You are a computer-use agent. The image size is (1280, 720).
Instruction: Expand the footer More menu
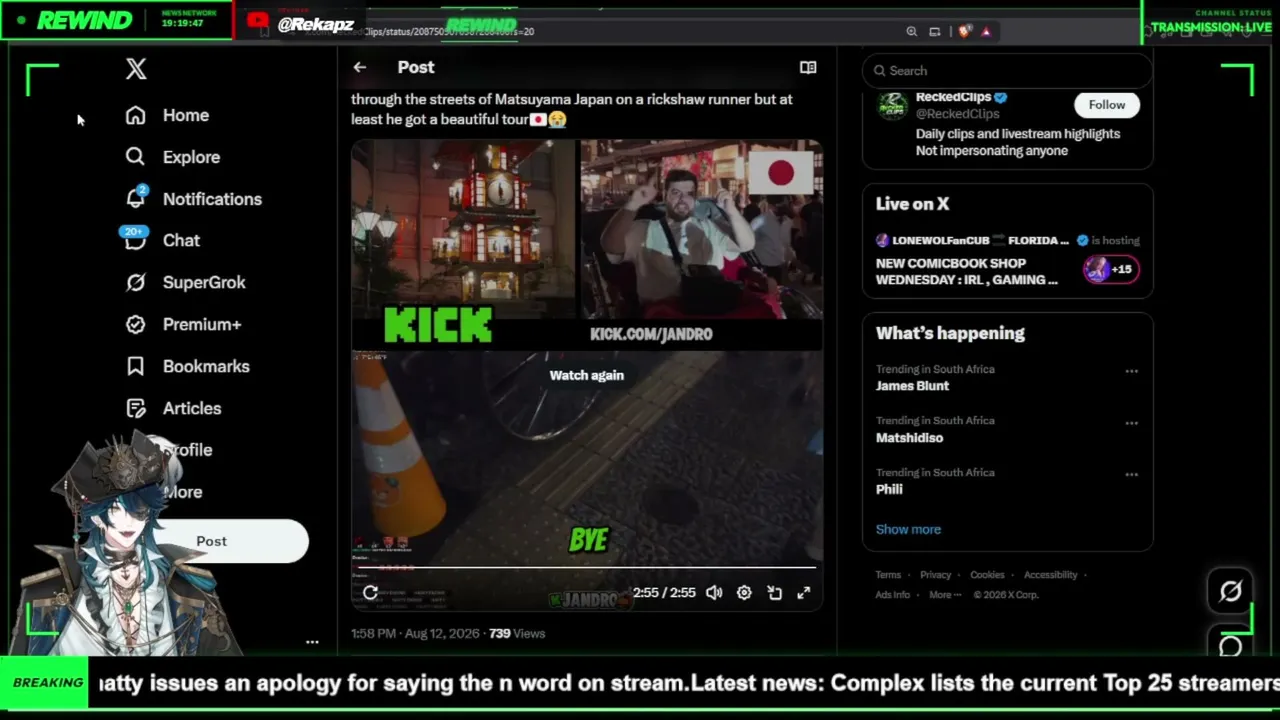pyautogui.click(x=945, y=595)
